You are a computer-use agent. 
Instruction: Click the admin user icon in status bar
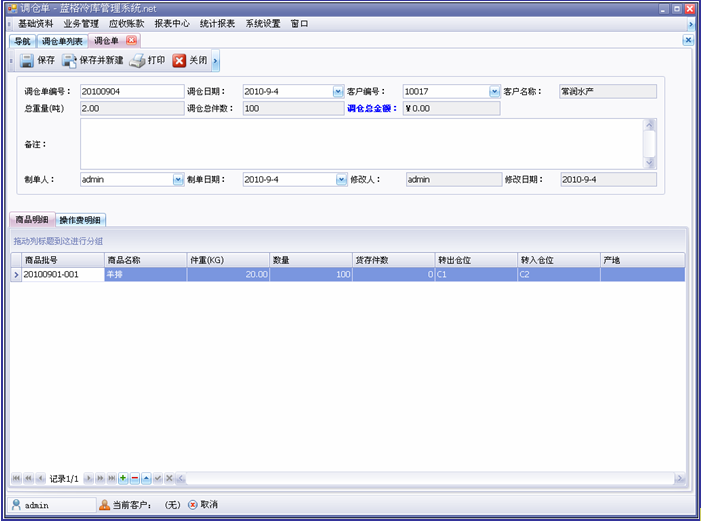pyautogui.click(x=17, y=505)
